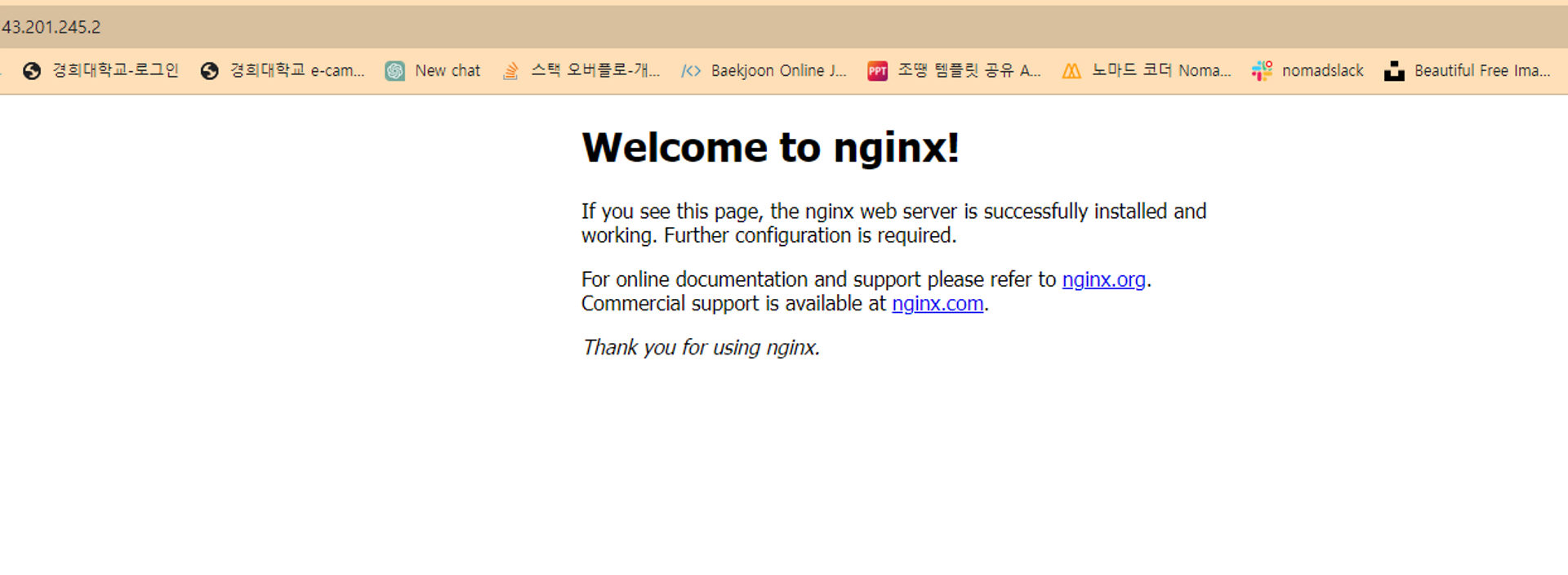Screen dimensions: 1568x575
Task: Follow the nginx.org documentation link
Action: click(1103, 280)
